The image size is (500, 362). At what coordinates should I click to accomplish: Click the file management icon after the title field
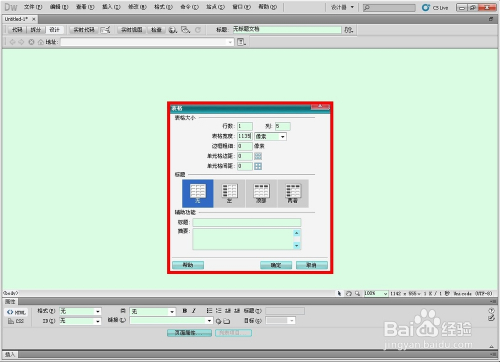(x=349, y=30)
